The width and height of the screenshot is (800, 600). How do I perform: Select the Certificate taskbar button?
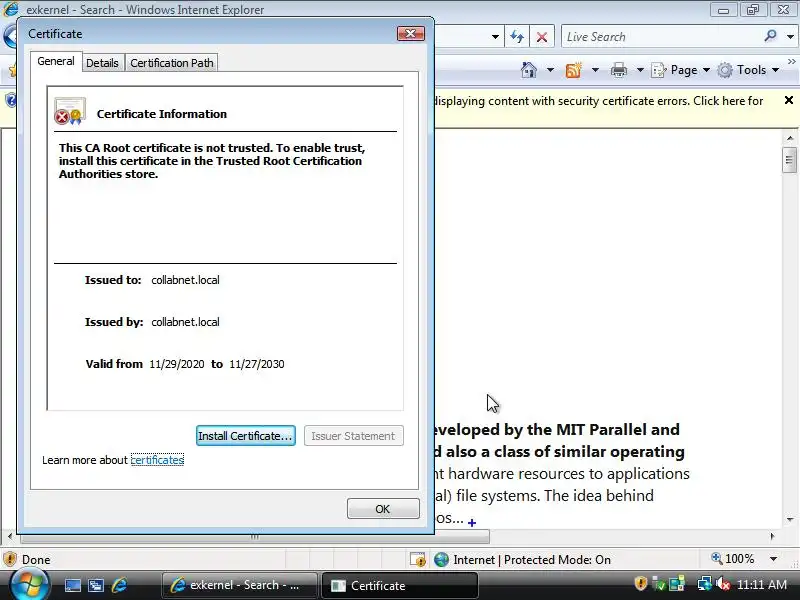tap(399, 585)
